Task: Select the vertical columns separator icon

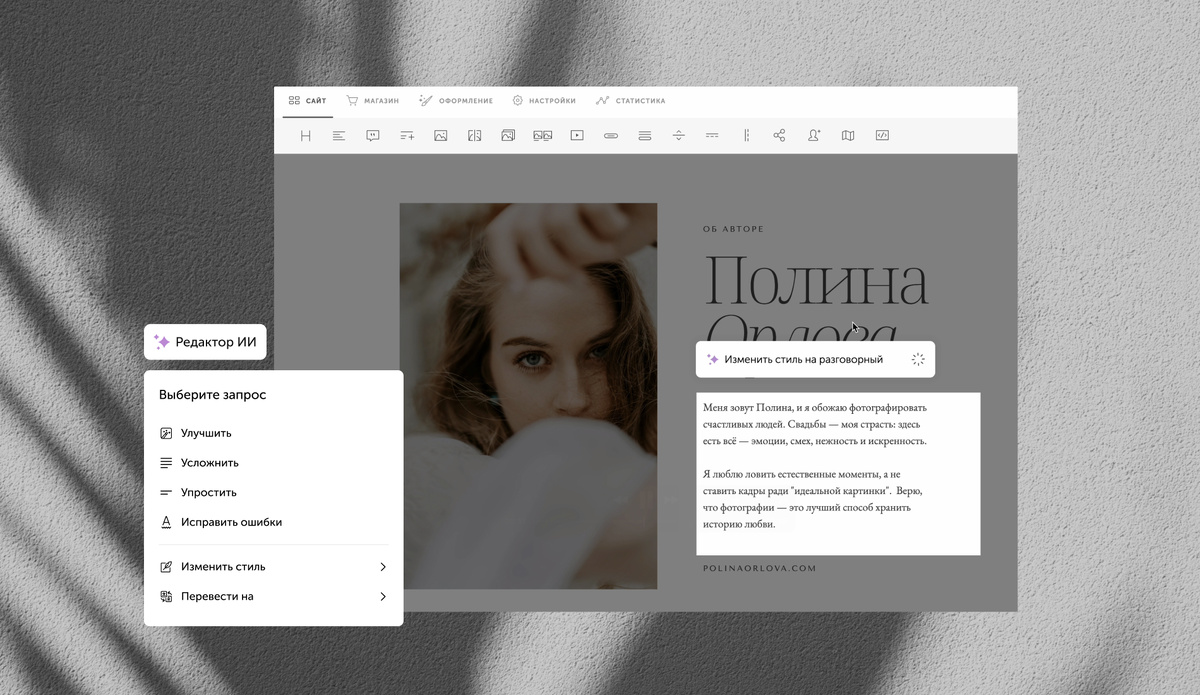Action: pyautogui.click(x=746, y=136)
